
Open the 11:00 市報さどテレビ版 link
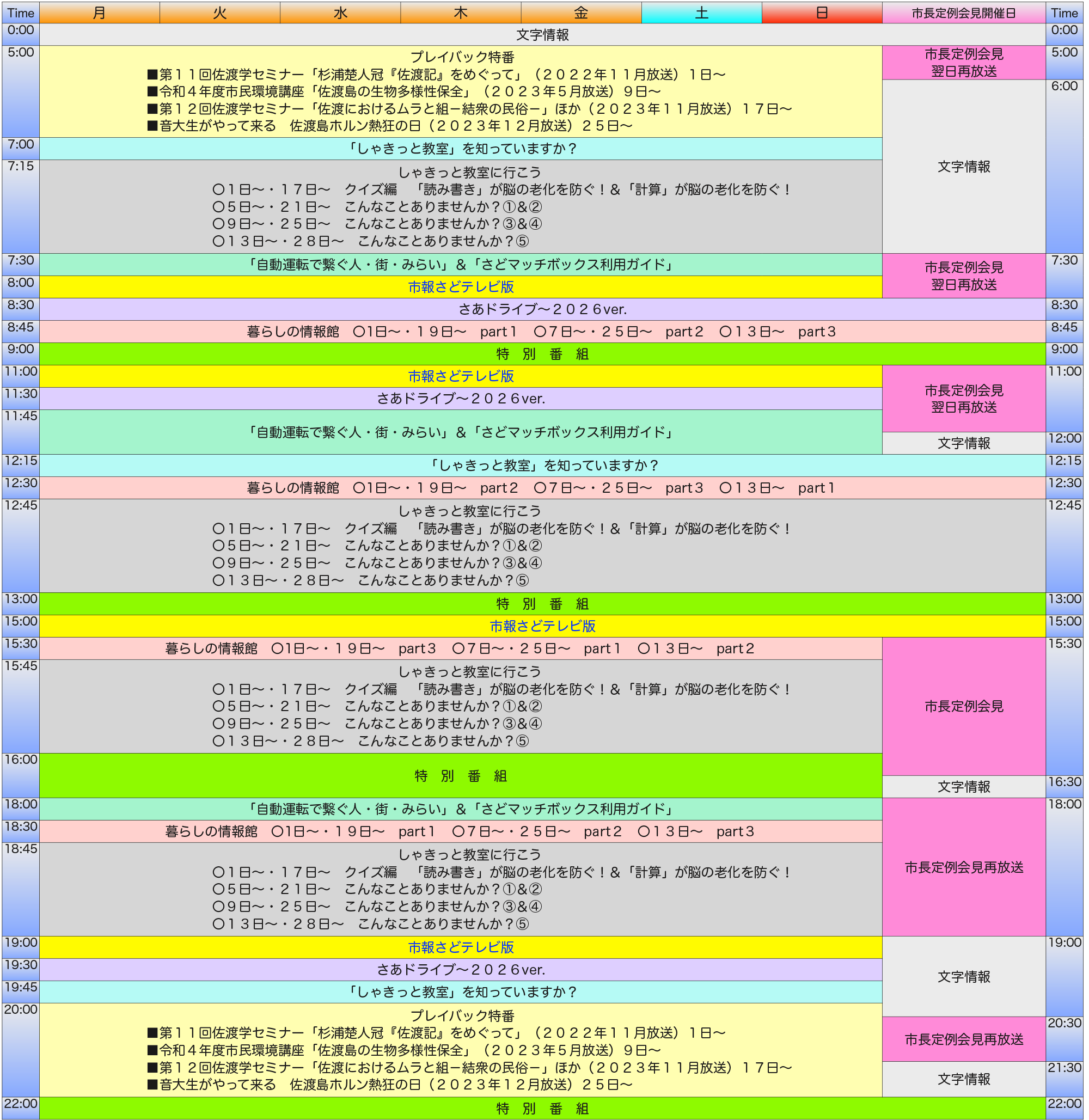(x=461, y=376)
